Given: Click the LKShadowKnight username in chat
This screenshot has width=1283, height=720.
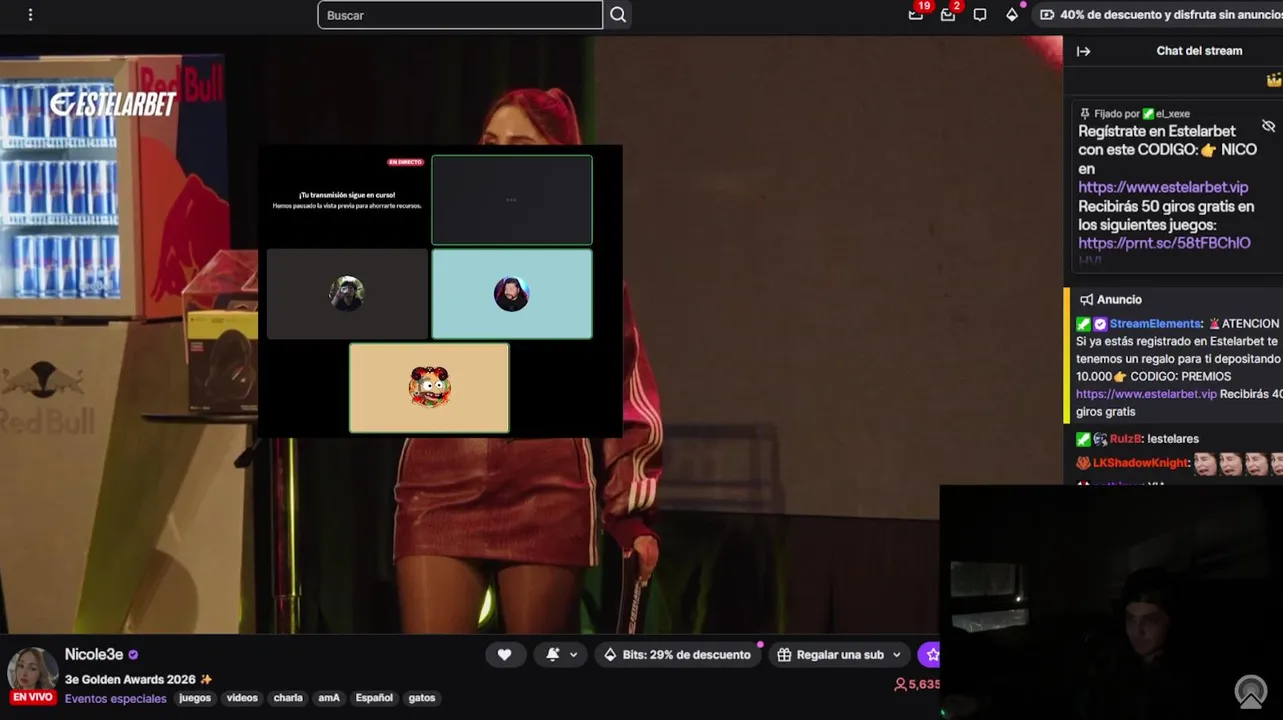Looking at the screenshot, I should [1141, 463].
